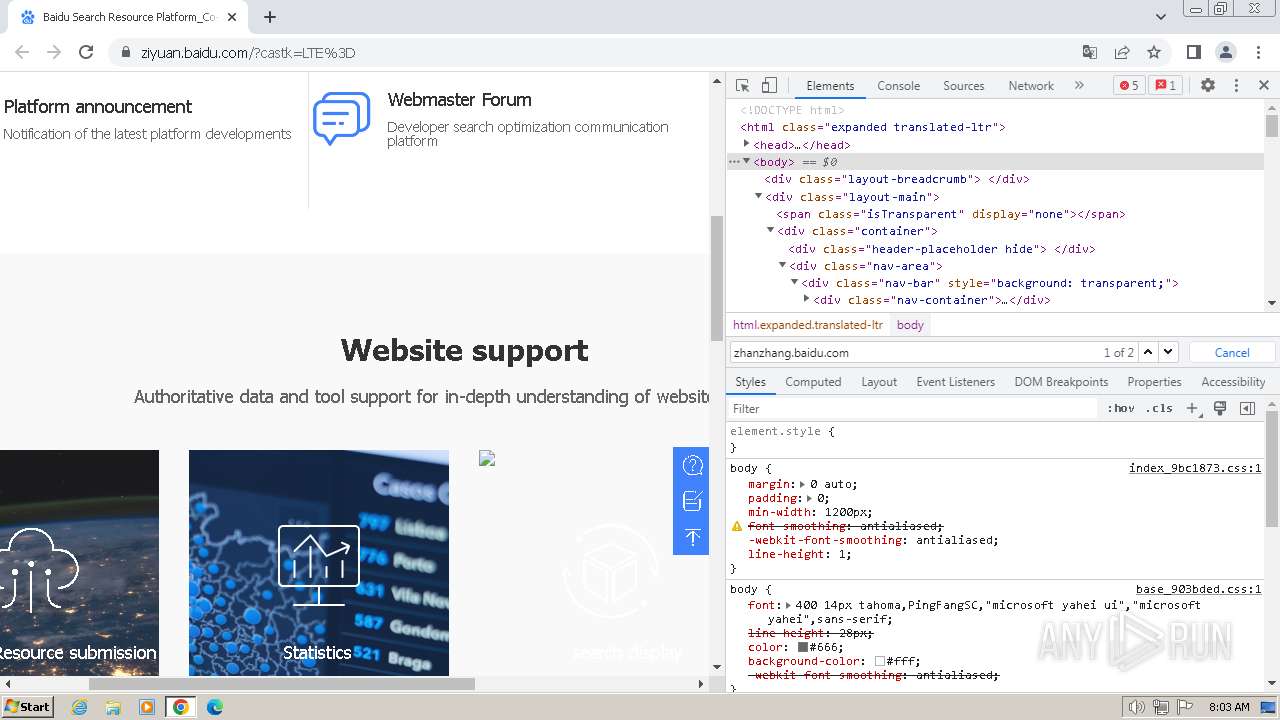Open the Chrome profile avatar
1280x720 pixels.
click(1226, 52)
